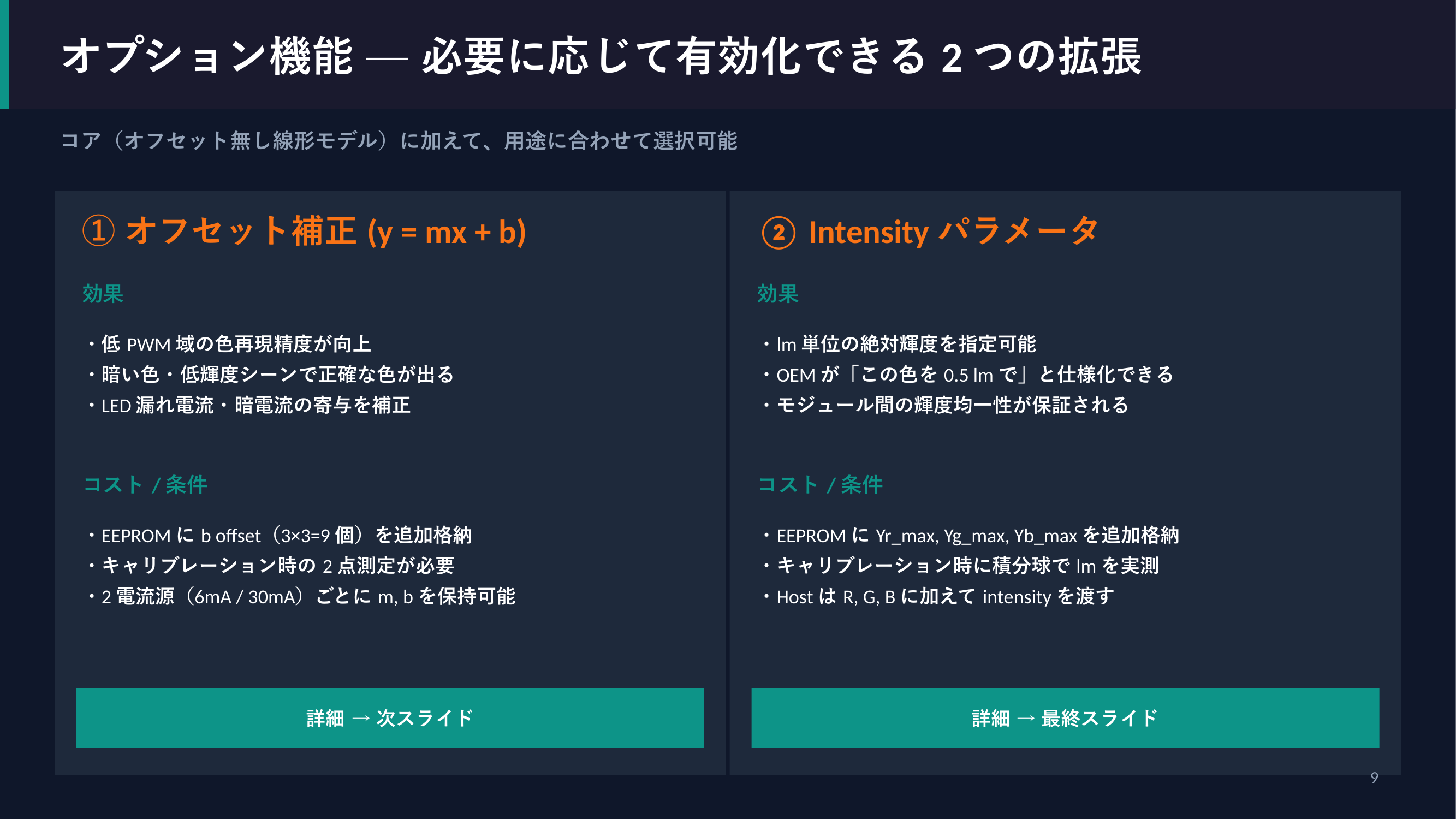Click the slide page number 9
Image resolution: width=1456 pixels, height=819 pixels.
pyautogui.click(x=1374, y=778)
